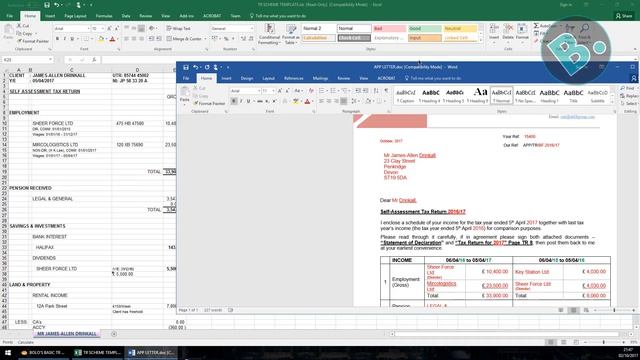Click Insert cells button in Excel
Screen dimensions: 640x360
point(494,32)
